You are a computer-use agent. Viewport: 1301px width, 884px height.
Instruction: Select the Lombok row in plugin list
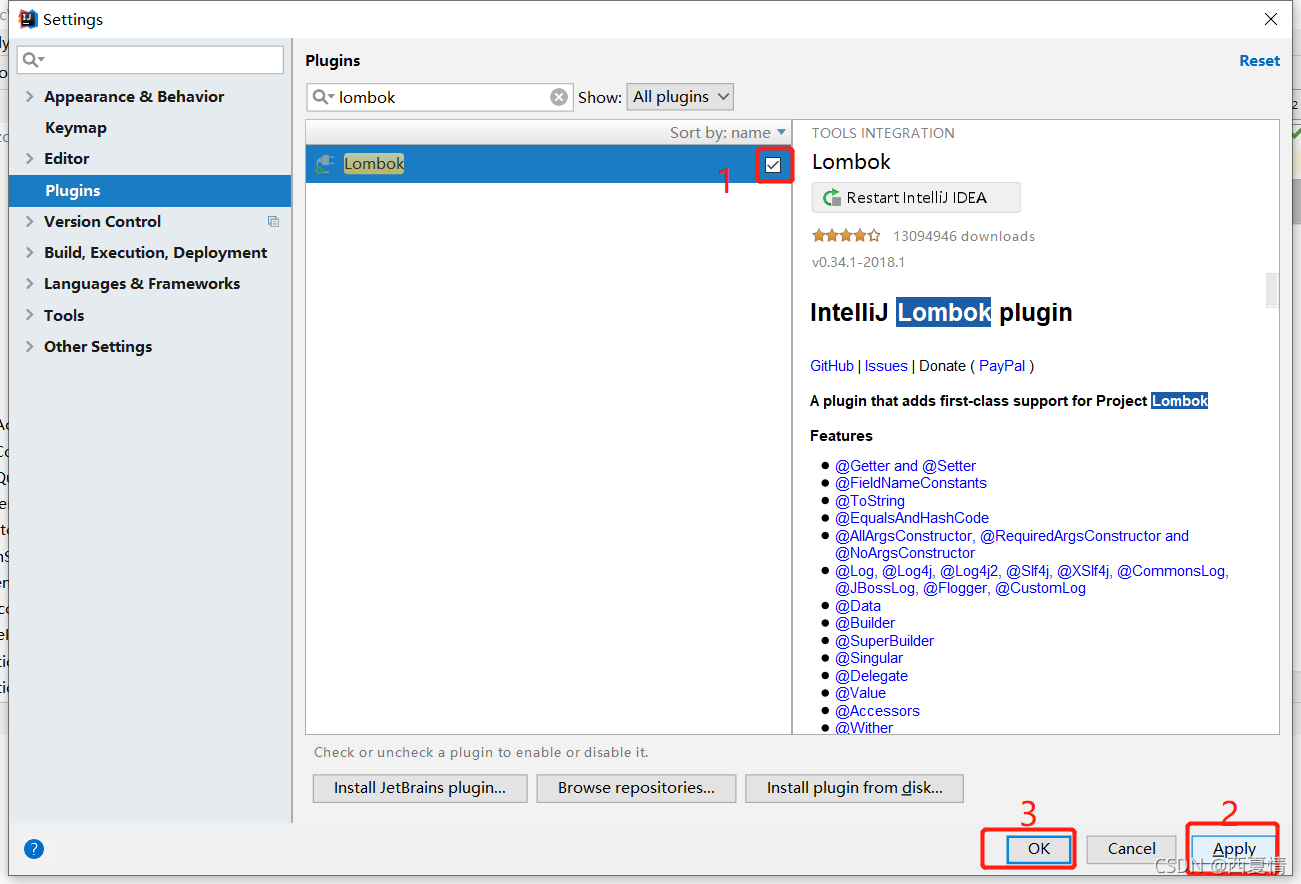(548, 164)
